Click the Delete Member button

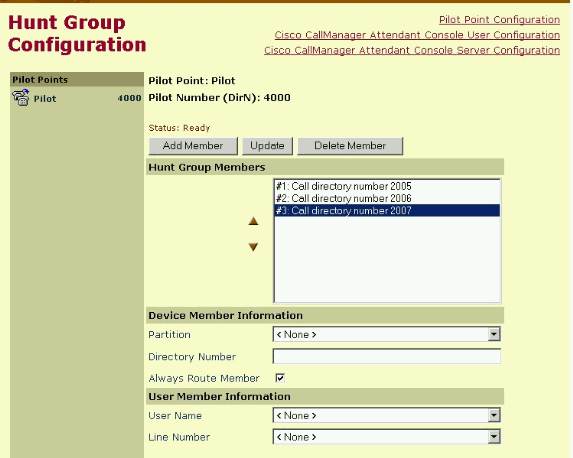[350, 146]
